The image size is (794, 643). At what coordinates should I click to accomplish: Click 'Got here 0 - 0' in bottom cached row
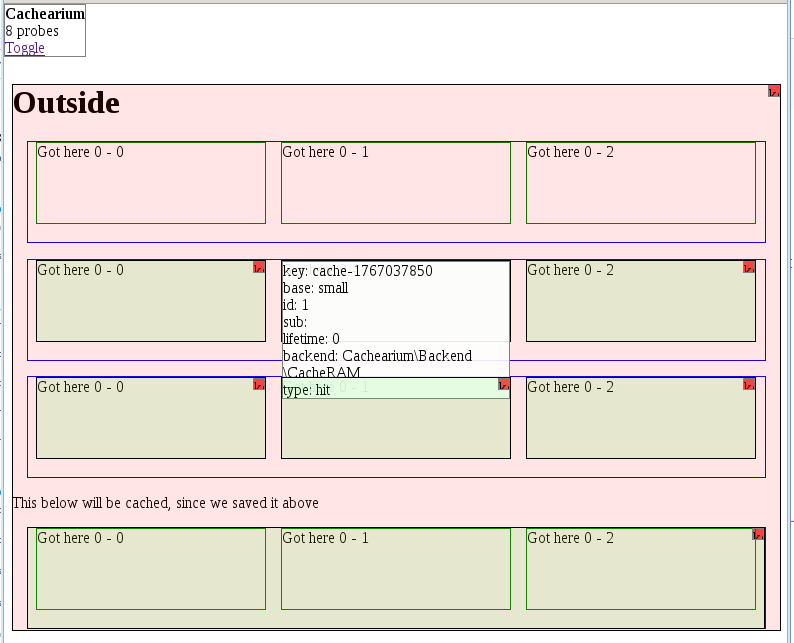click(81, 538)
